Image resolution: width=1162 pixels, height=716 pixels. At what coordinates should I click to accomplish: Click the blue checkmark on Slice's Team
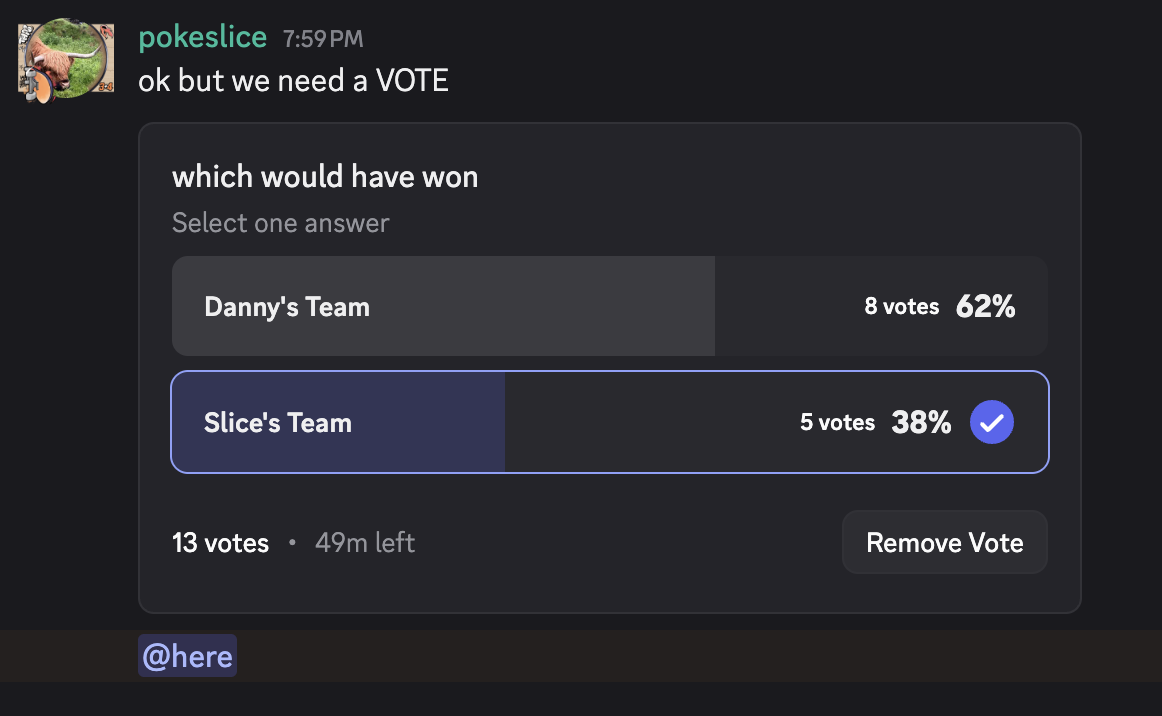pos(991,423)
